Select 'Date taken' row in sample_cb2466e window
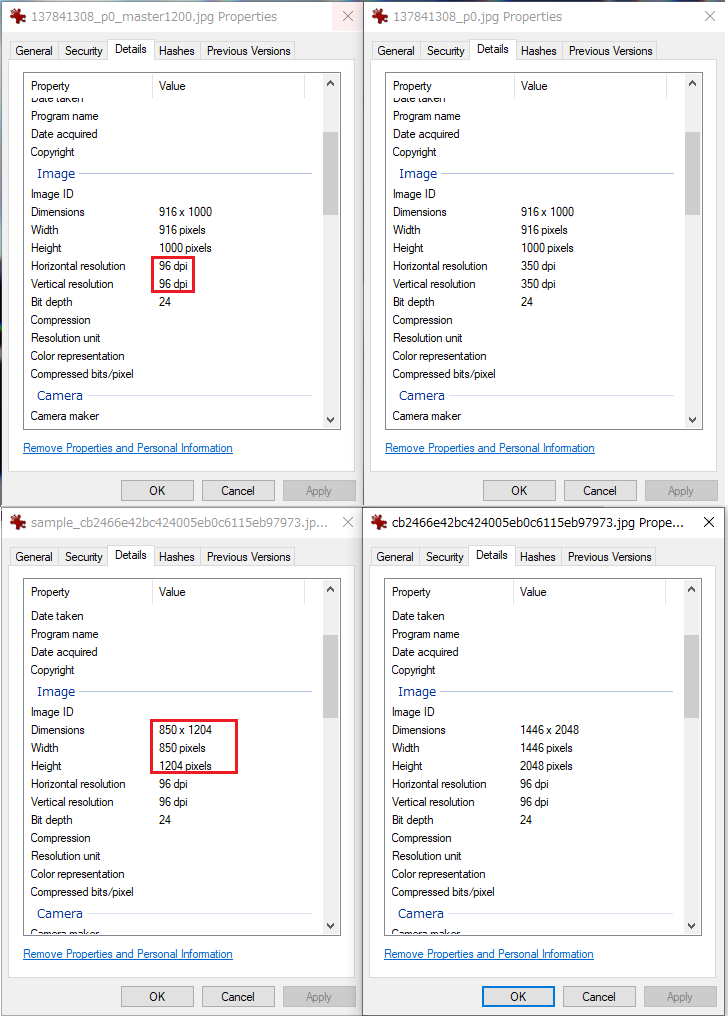 coord(174,616)
